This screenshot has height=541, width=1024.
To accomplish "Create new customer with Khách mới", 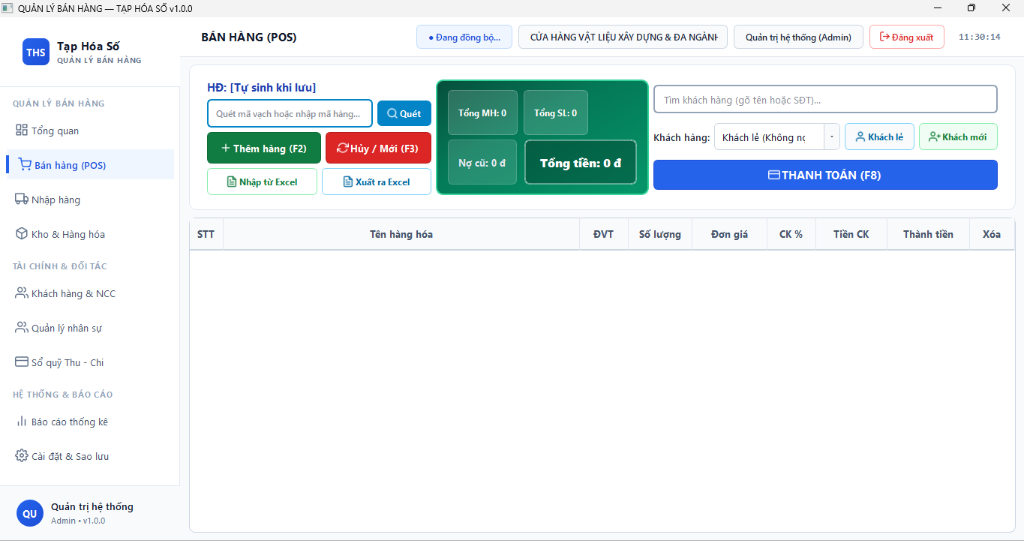I will click(958, 137).
